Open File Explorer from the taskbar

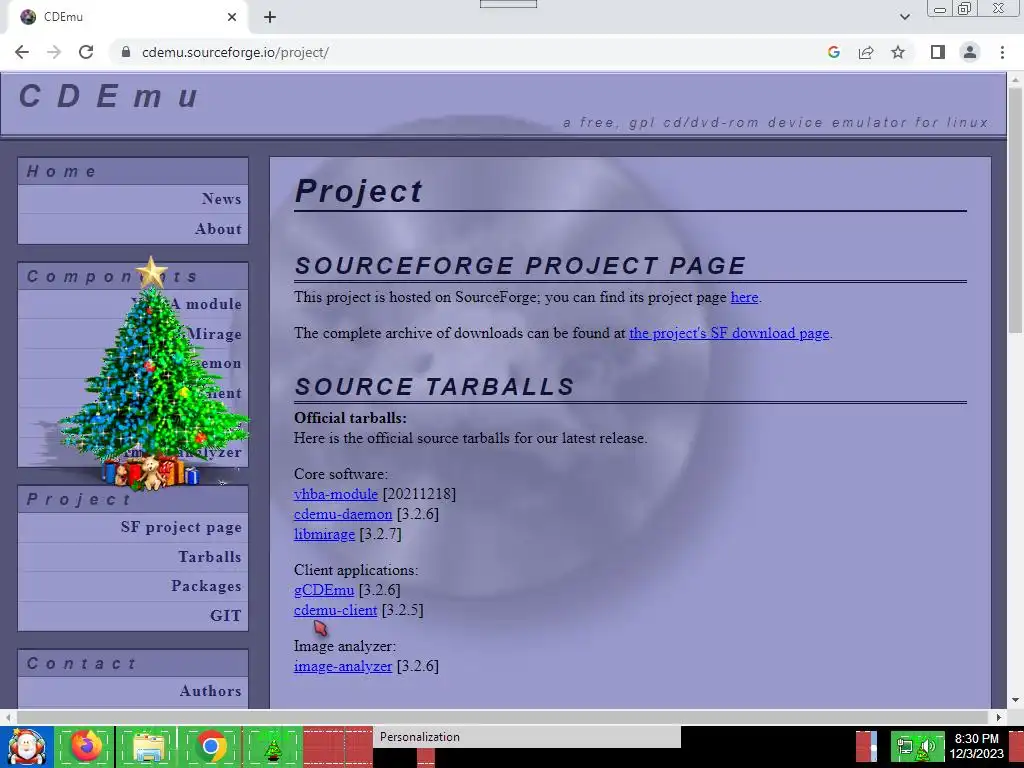148,746
